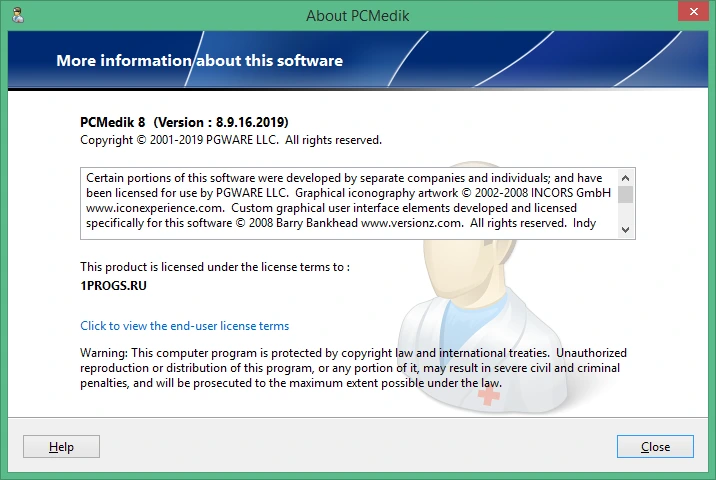716x480 pixels.
Task: Click the 'This product is licensed' label
Action: [215, 267]
